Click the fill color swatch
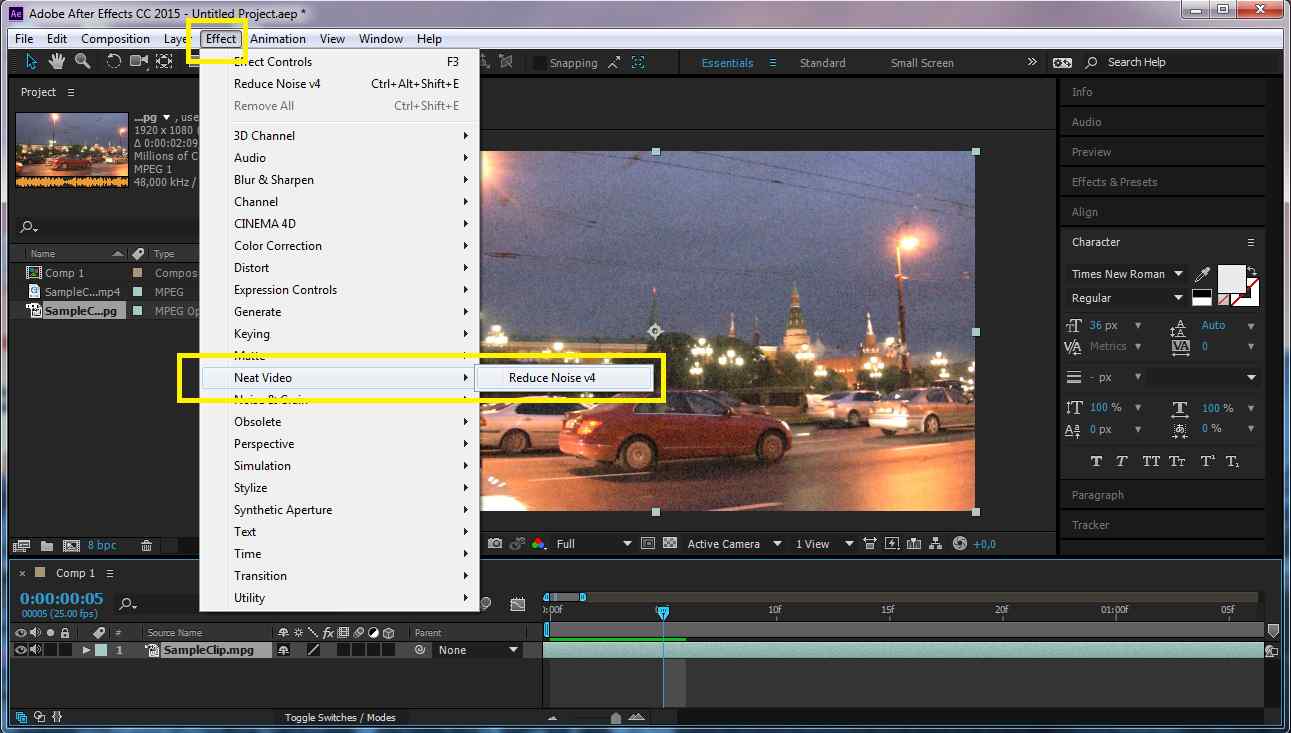 pyautogui.click(x=1230, y=278)
